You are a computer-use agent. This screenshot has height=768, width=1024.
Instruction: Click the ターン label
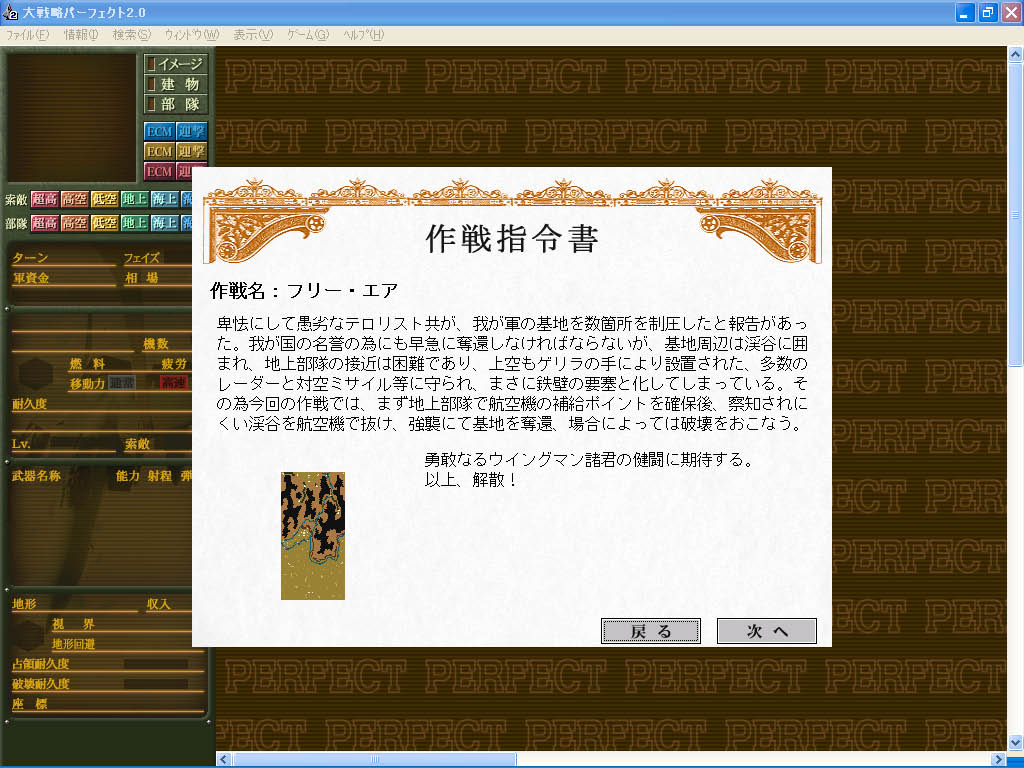click(30, 258)
